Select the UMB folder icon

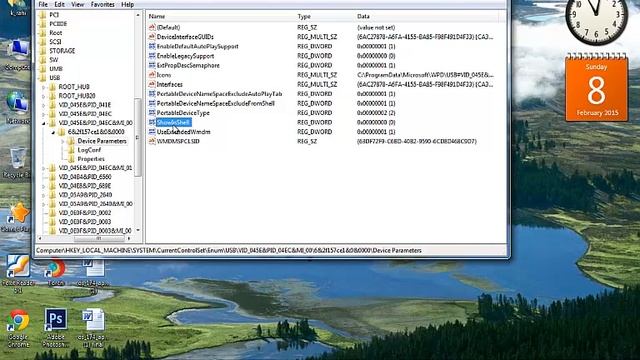point(42,69)
